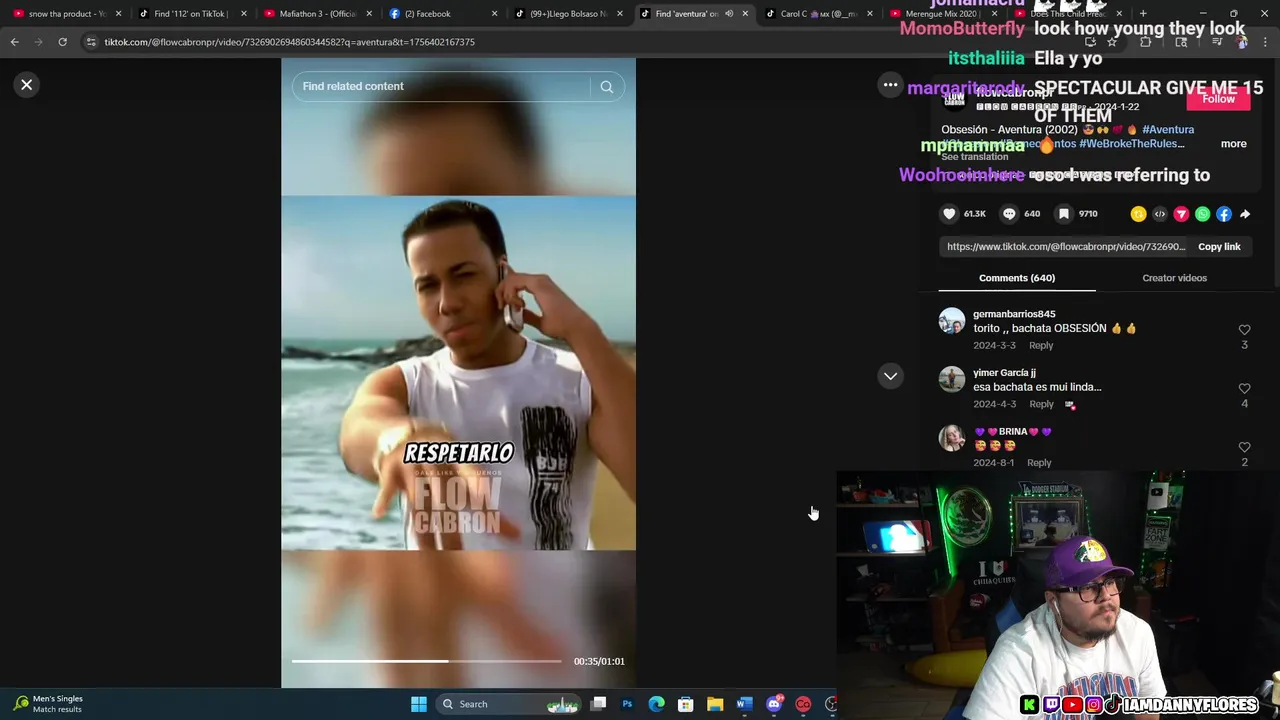The width and height of the screenshot is (1280, 720).
Task: Open Task View from taskbar
Action: click(598, 704)
